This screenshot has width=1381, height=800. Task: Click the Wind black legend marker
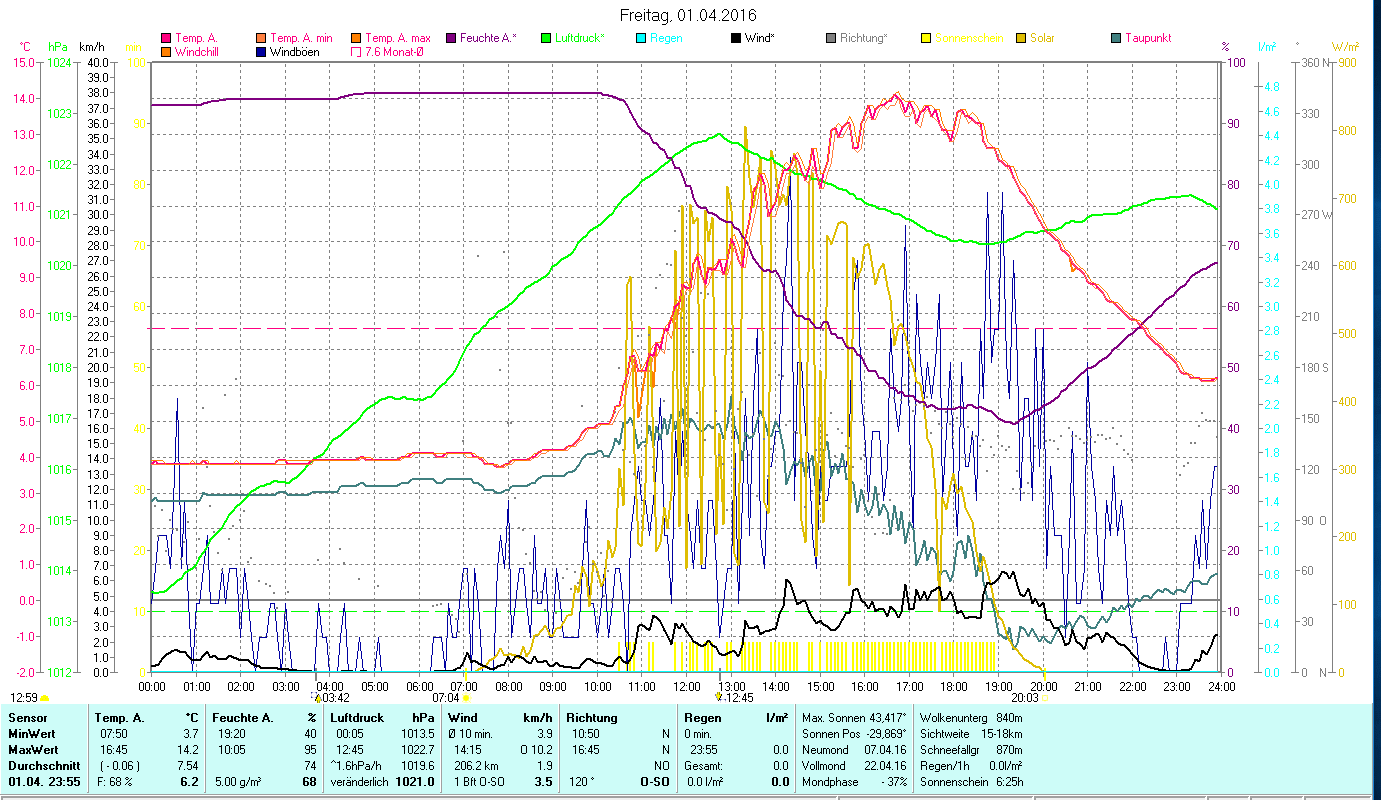[x=736, y=38]
